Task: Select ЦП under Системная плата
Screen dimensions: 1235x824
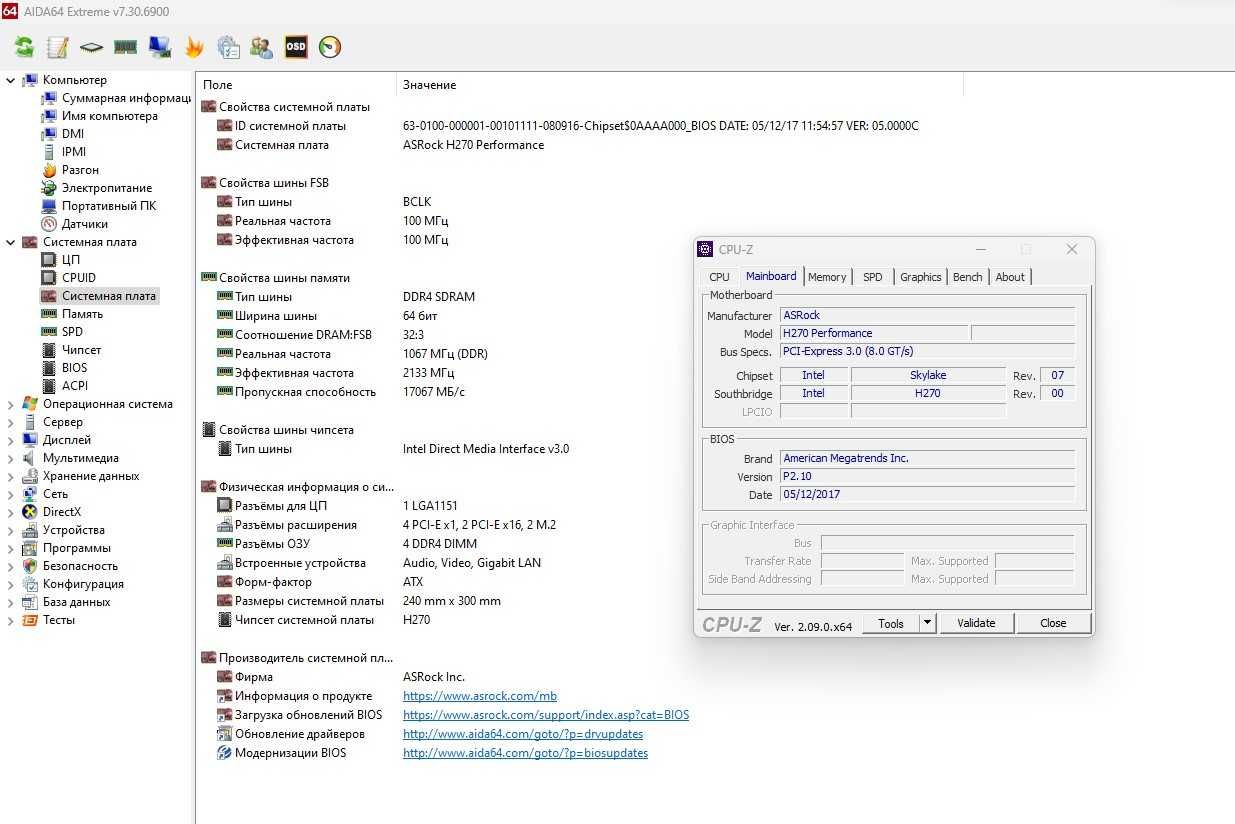Action: [x=70, y=260]
